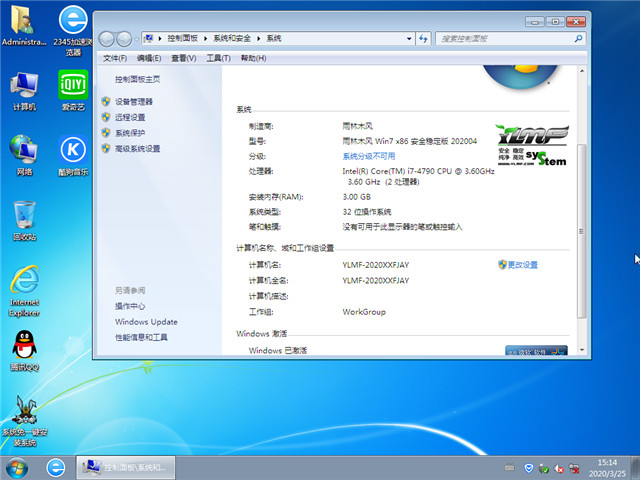Click the shield icon beside 远程设置
The image size is (640, 480).
tap(106, 117)
